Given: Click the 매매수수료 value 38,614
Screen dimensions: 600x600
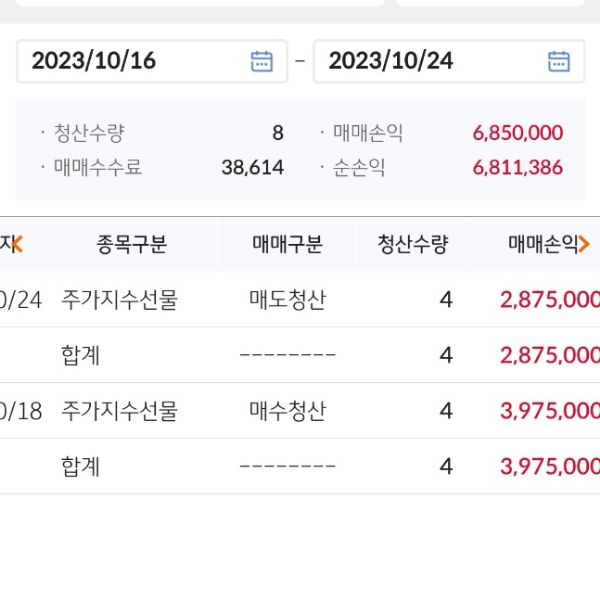Looking at the screenshot, I should click(x=252, y=168).
